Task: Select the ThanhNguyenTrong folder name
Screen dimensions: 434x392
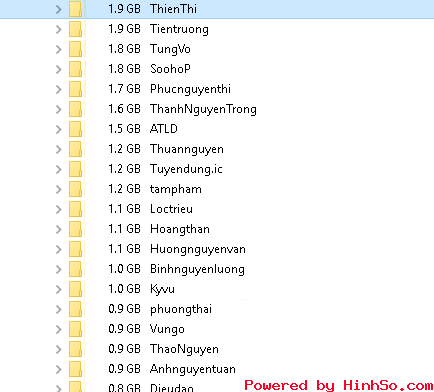Action: 203,109
